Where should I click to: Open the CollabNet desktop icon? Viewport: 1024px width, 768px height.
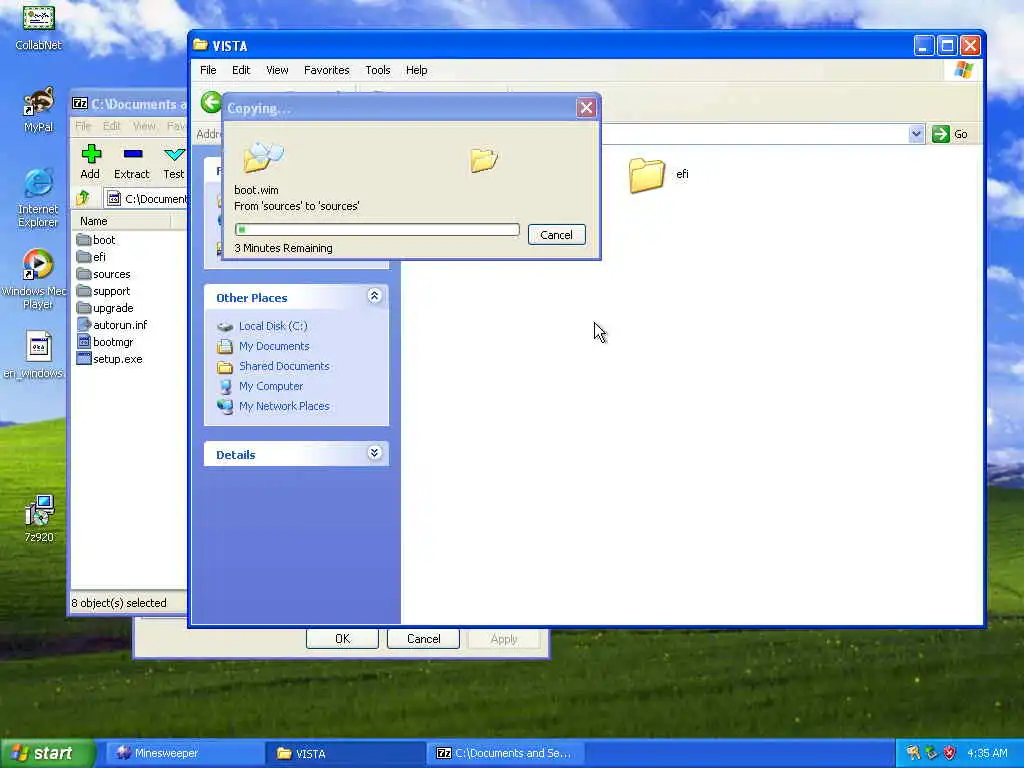(39, 26)
